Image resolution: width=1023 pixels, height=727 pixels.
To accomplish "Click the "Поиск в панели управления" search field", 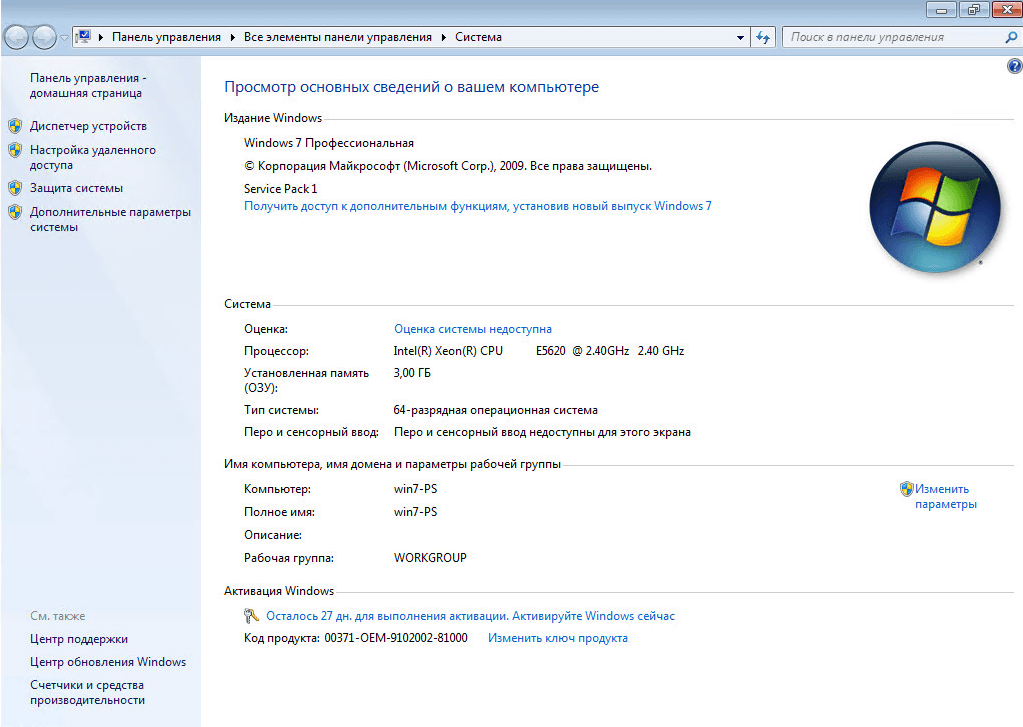I will [890, 37].
